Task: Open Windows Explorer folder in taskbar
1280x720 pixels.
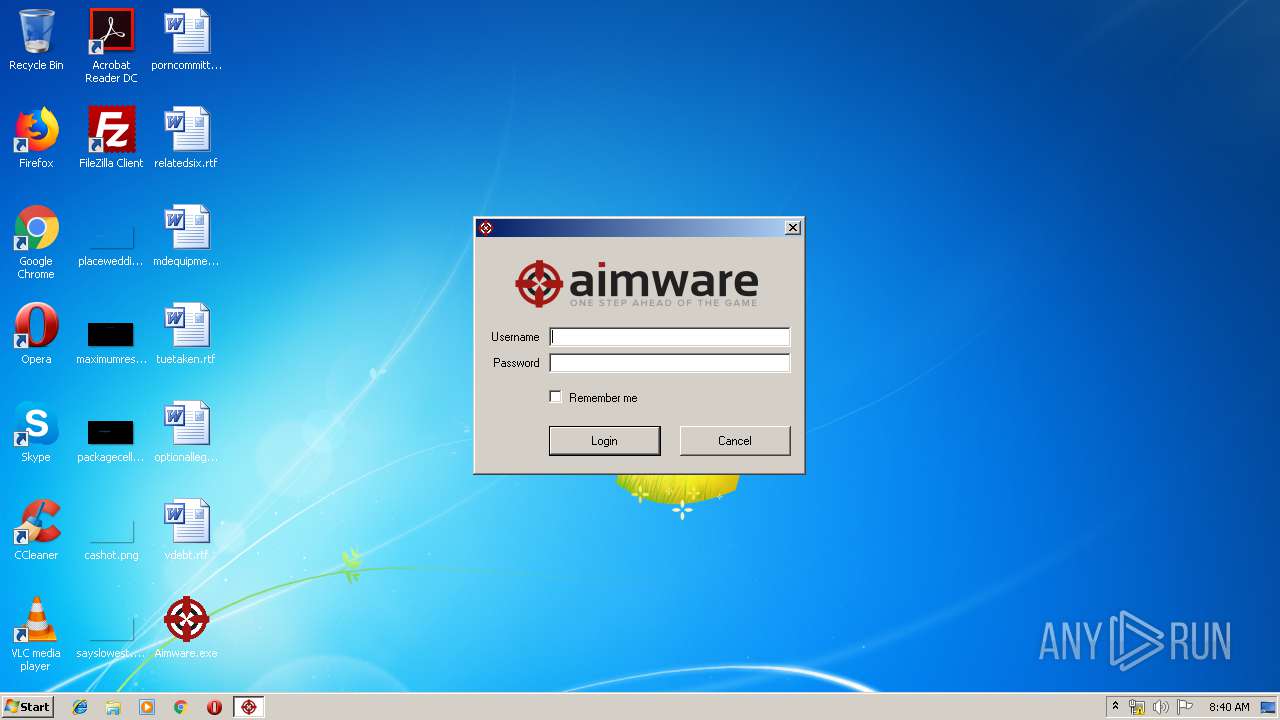Action: click(113, 707)
